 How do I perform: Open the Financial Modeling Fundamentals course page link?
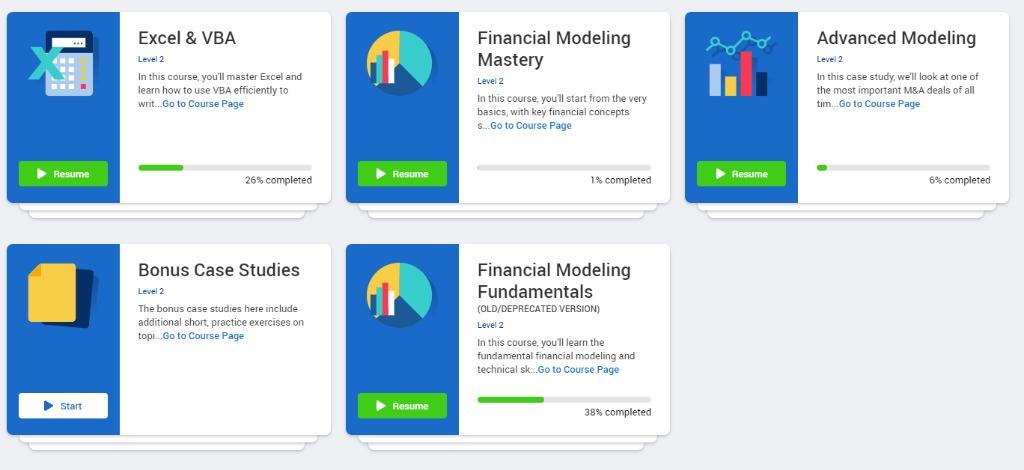(x=578, y=370)
